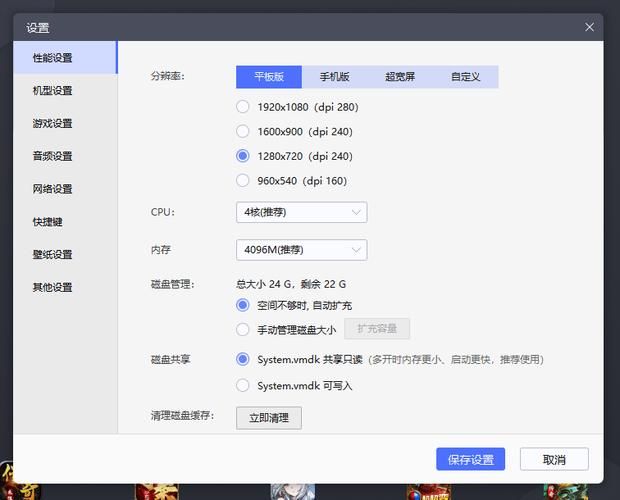
Task: Click 取消 to cancel settings
Action: (x=554, y=460)
